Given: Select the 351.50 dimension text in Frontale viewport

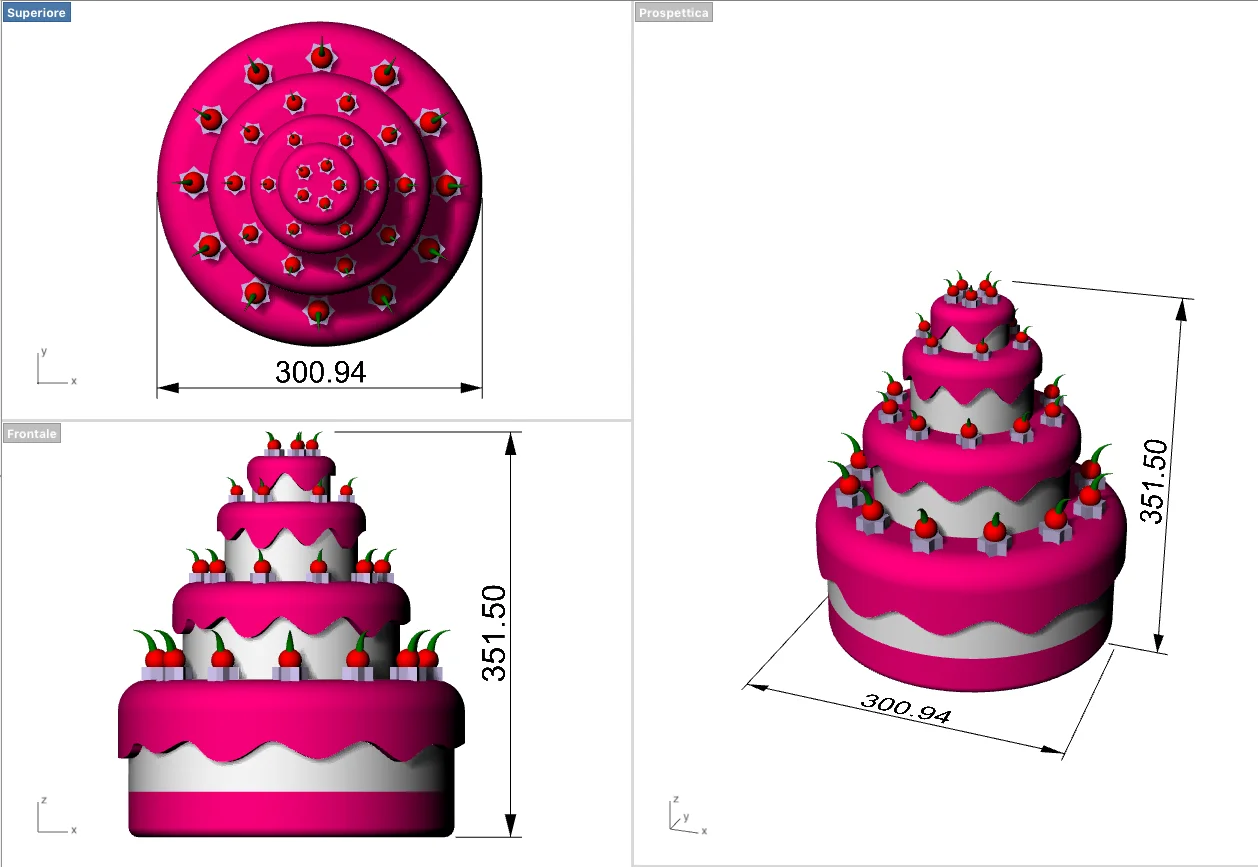Looking at the screenshot, I should 495,633.
